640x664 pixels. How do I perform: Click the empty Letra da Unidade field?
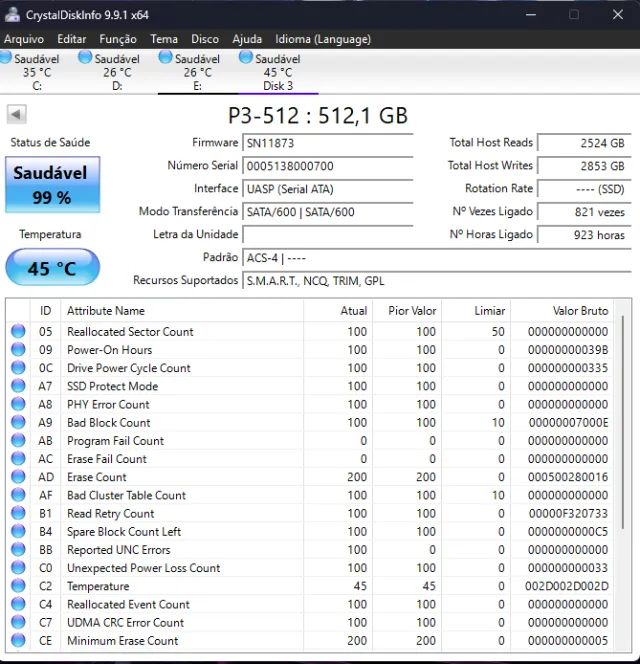tap(327, 235)
